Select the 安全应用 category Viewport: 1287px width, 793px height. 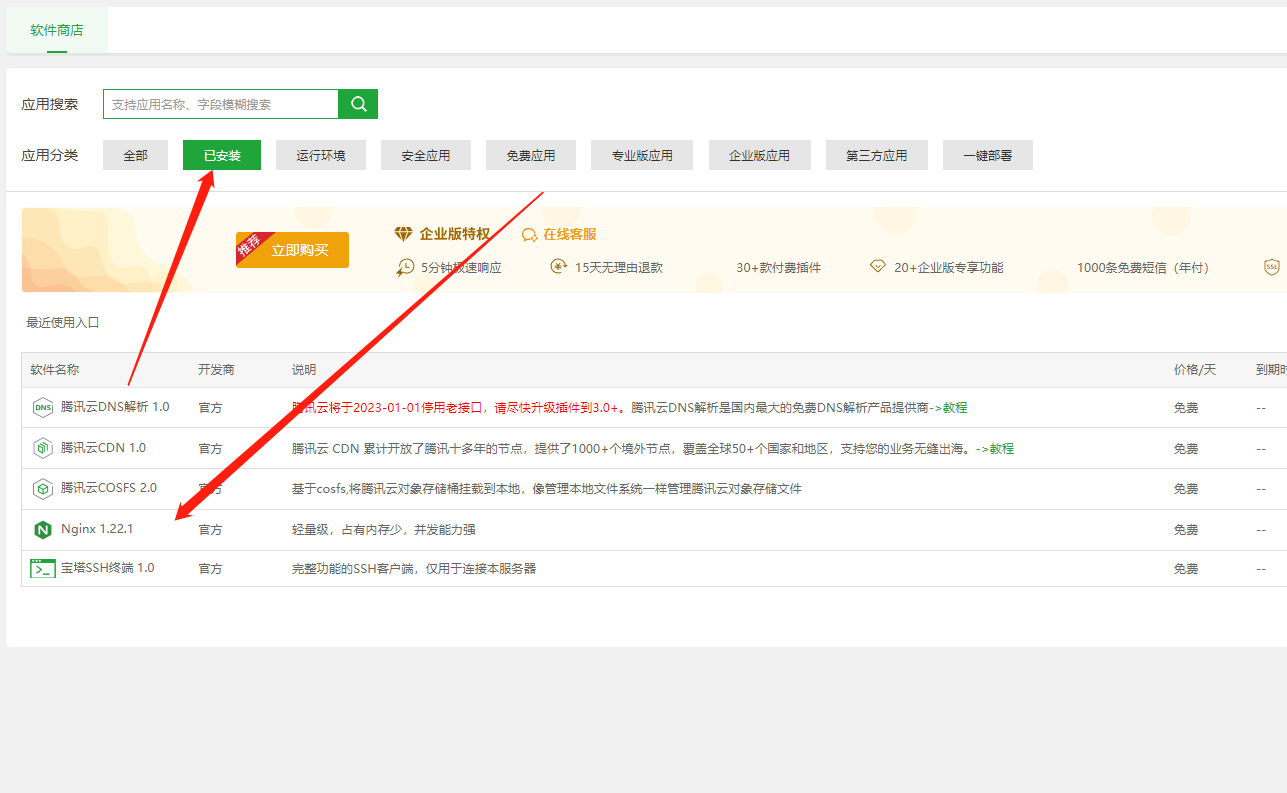426,155
